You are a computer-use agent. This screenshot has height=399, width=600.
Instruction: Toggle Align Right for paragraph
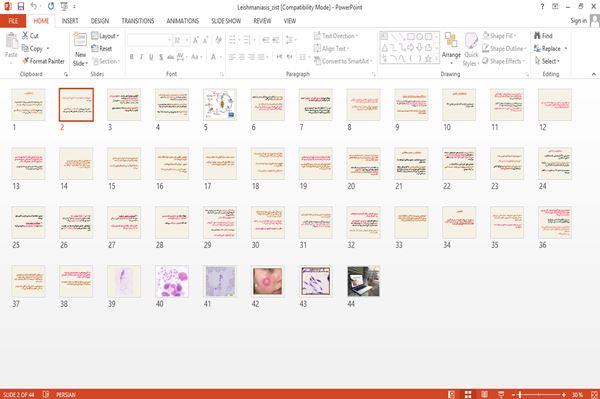click(x=251, y=57)
